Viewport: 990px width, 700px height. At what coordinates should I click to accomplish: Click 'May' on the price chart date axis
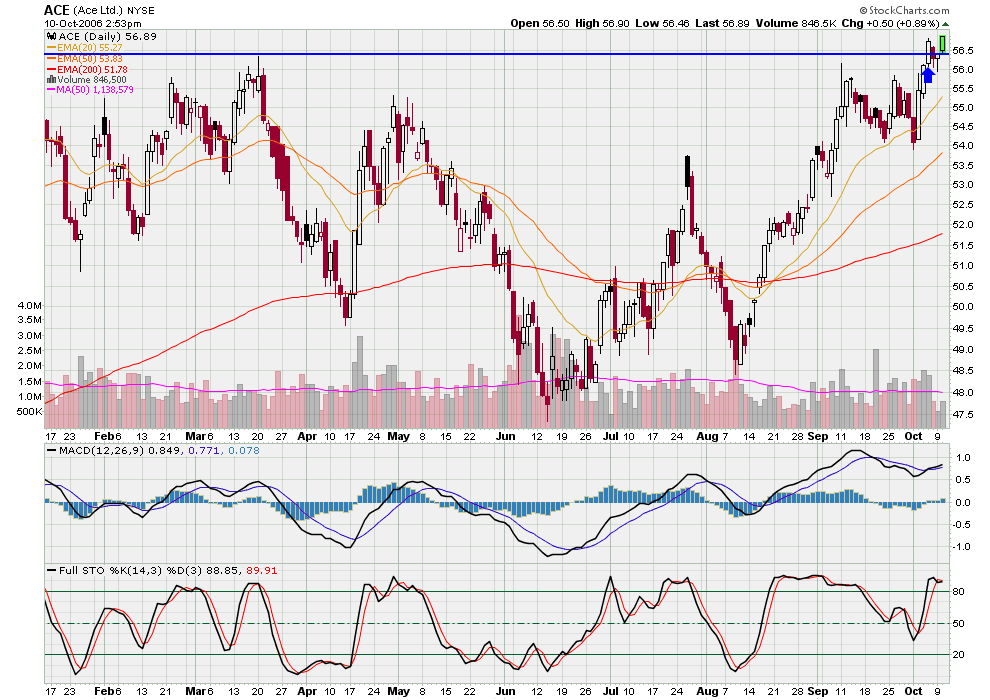click(x=398, y=436)
